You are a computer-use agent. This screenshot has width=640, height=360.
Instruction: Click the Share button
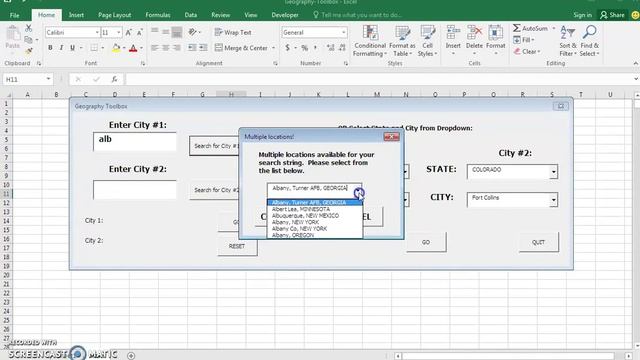612,15
